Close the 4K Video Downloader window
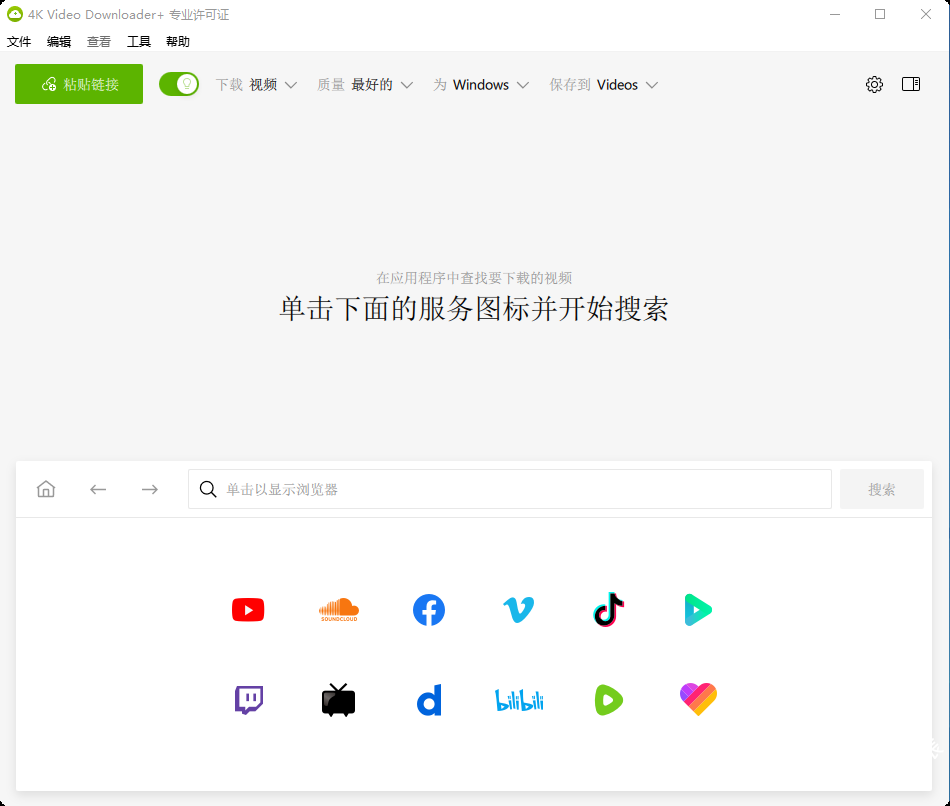The image size is (950, 806). [x=926, y=14]
